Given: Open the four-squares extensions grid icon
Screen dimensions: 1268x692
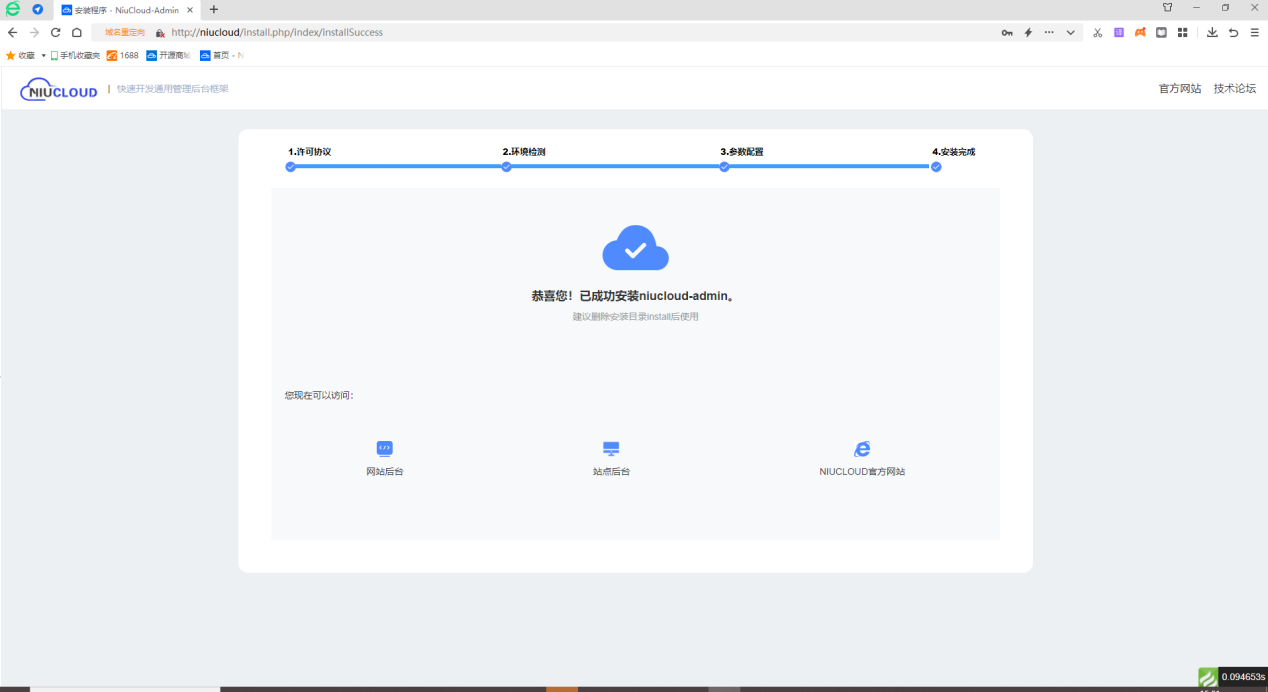Looking at the screenshot, I should (1182, 32).
